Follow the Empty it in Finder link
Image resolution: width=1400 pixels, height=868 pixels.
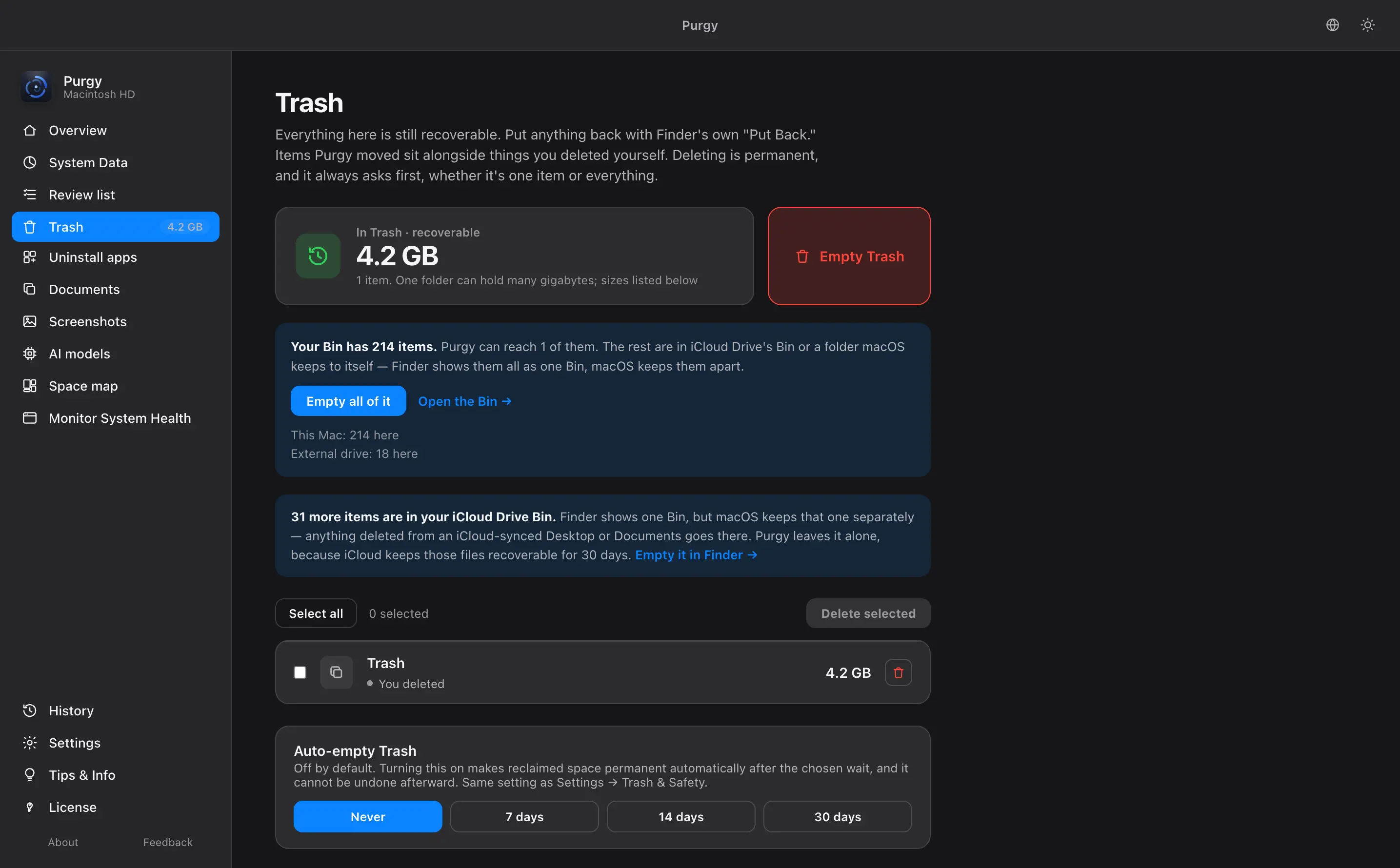(x=696, y=555)
